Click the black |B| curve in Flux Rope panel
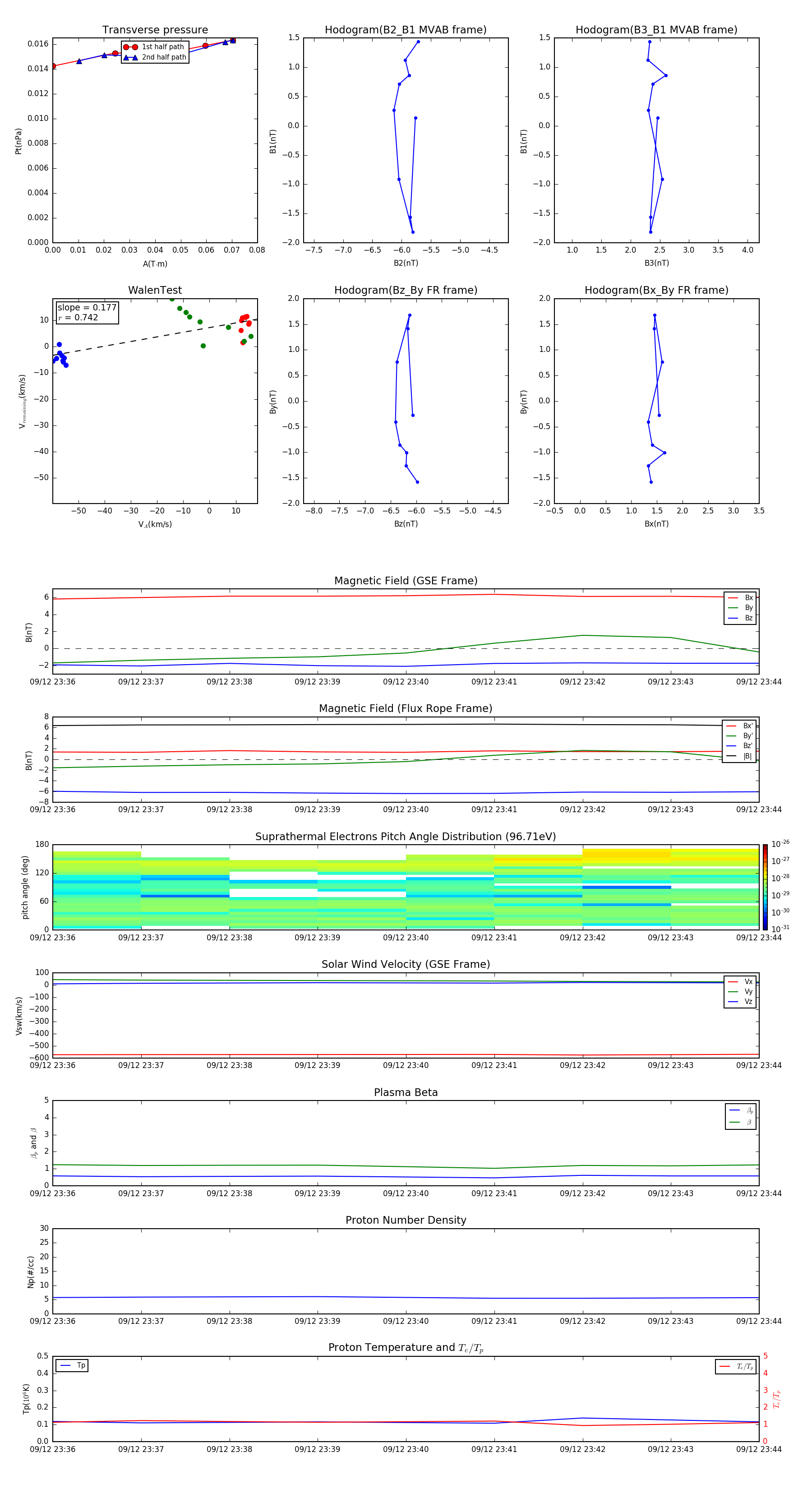Screen dimensions: 812x1489 point(406,724)
